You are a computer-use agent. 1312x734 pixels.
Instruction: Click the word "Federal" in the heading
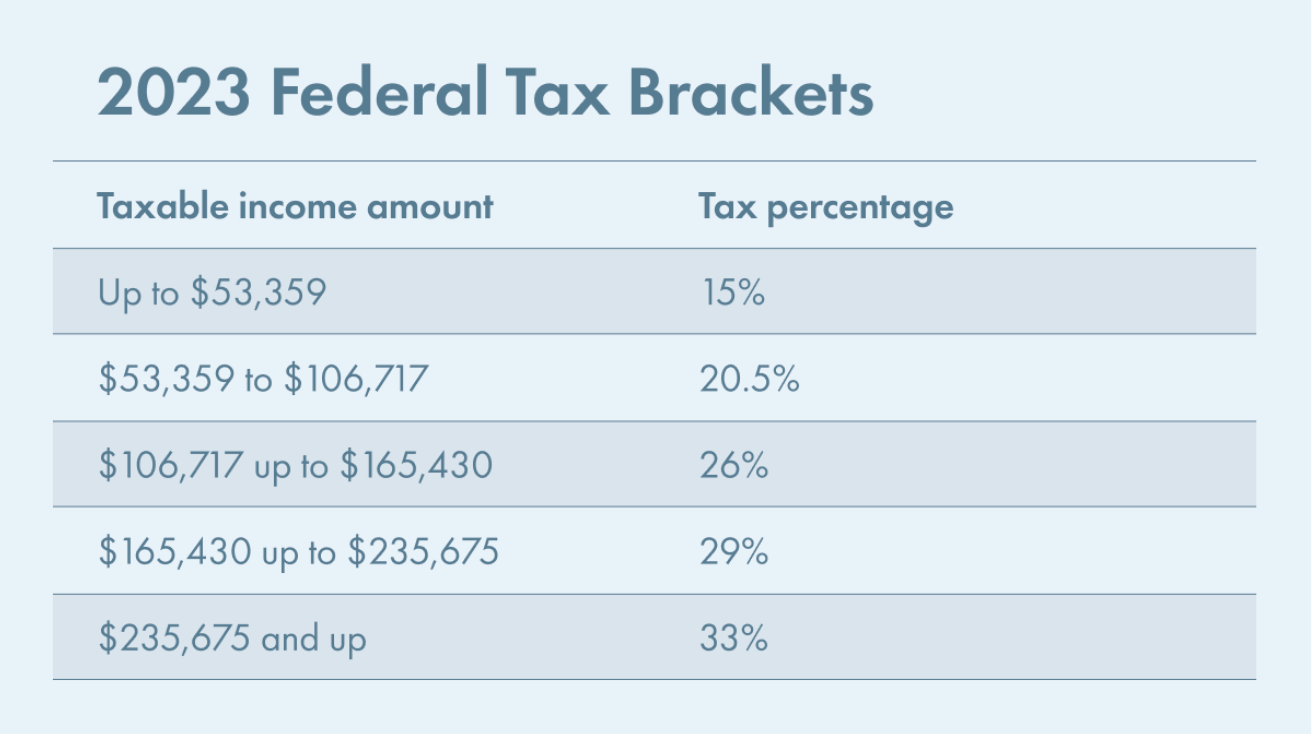380,94
